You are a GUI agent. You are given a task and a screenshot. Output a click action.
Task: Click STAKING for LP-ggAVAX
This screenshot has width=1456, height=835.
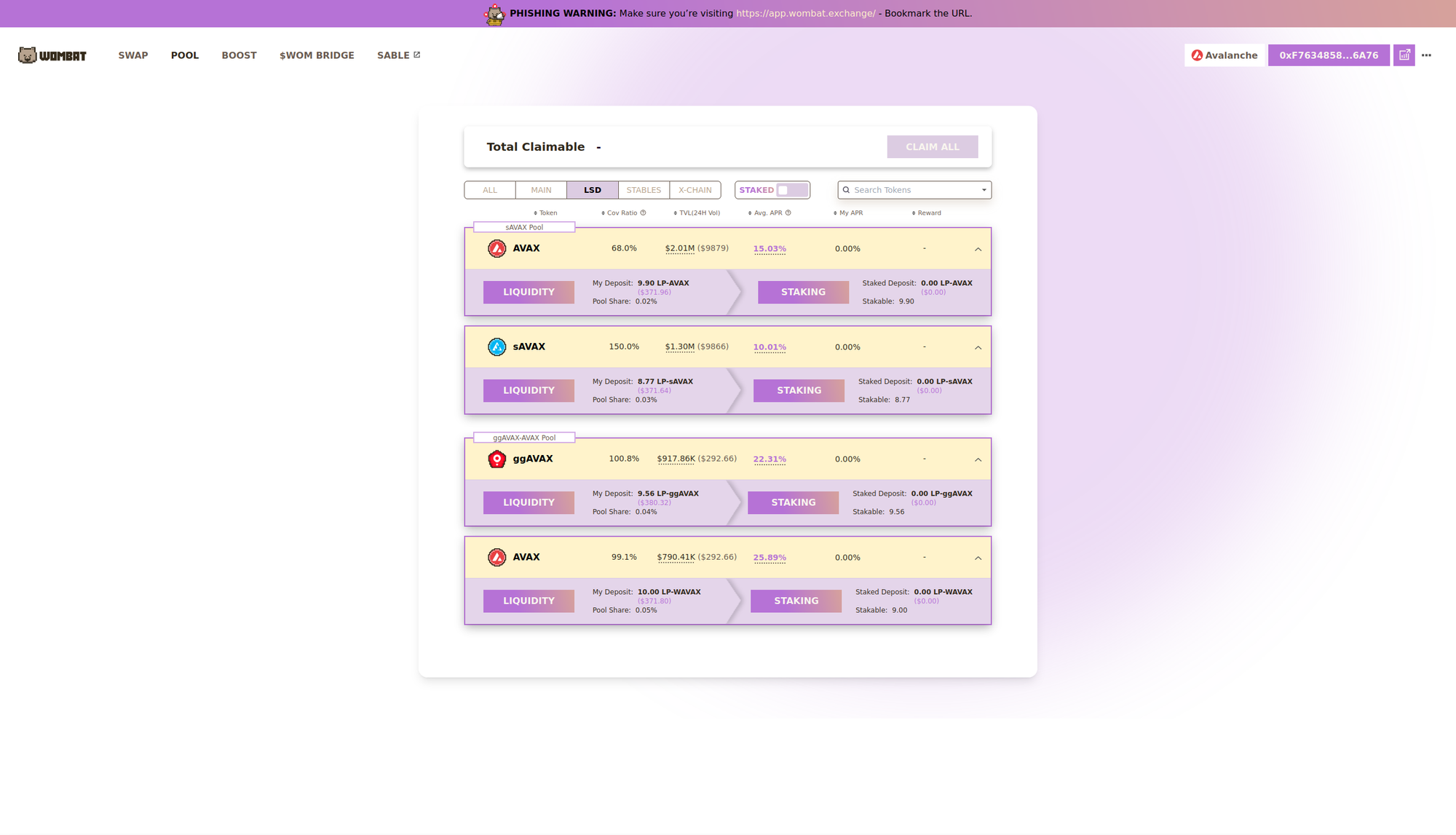pyautogui.click(x=793, y=502)
